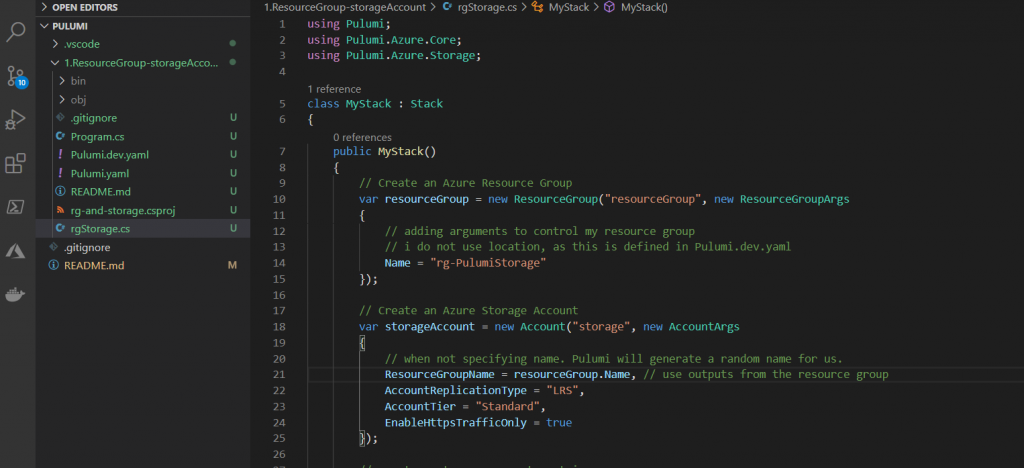Click breadcrumb 1.ResourceGroup-storageAccount

point(344,7)
